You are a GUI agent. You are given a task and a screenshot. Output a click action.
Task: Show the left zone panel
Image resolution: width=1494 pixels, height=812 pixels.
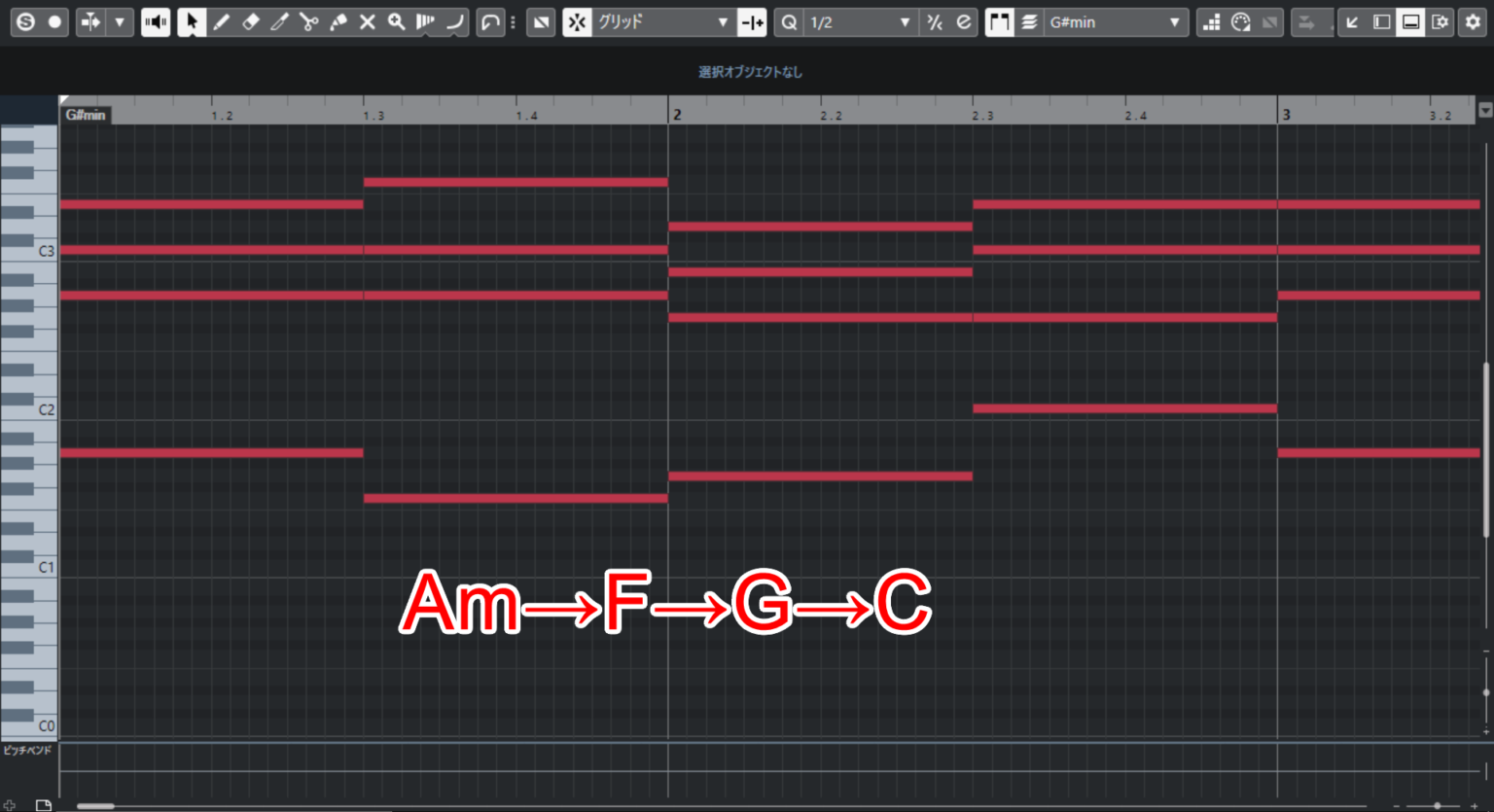1381,21
